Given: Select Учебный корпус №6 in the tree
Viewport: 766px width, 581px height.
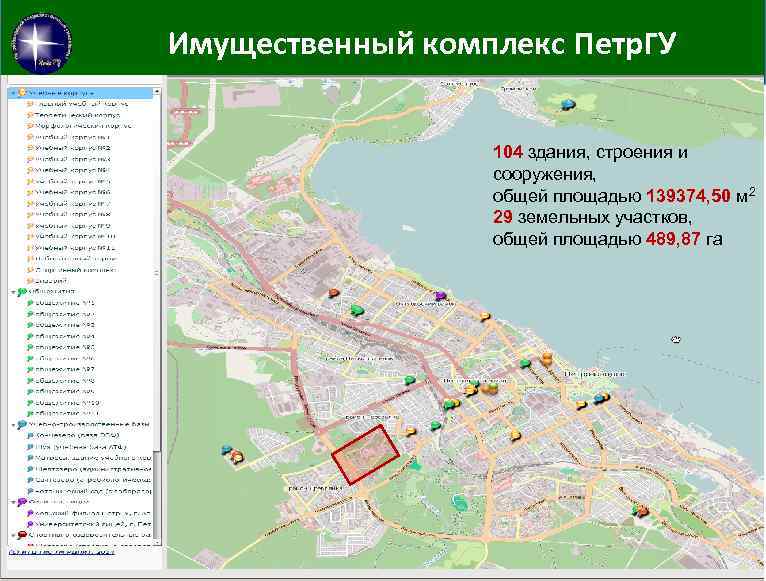Looking at the screenshot, I should [x=69, y=192].
